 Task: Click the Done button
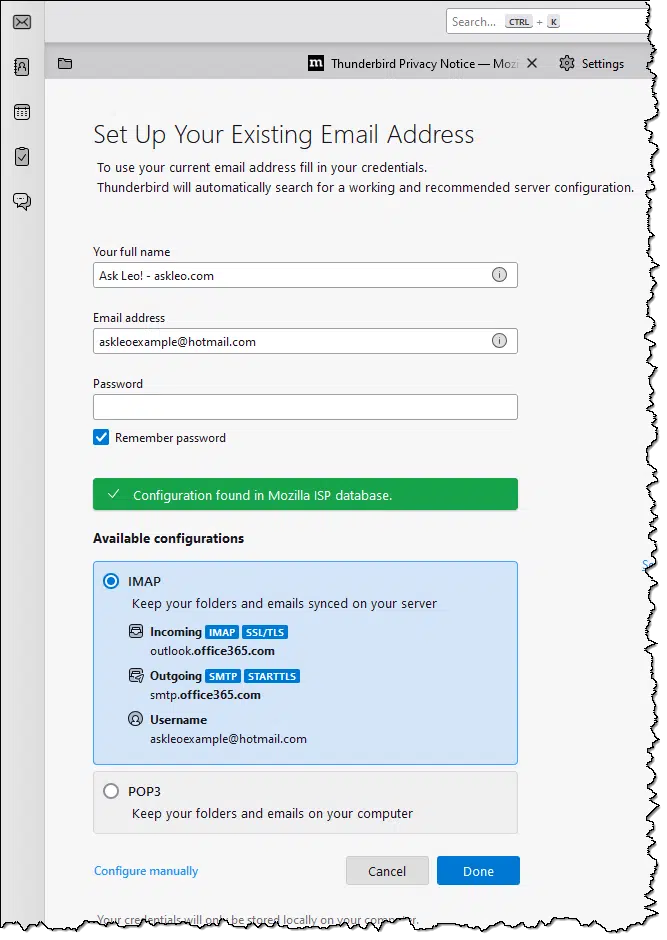[x=478, y=870]
